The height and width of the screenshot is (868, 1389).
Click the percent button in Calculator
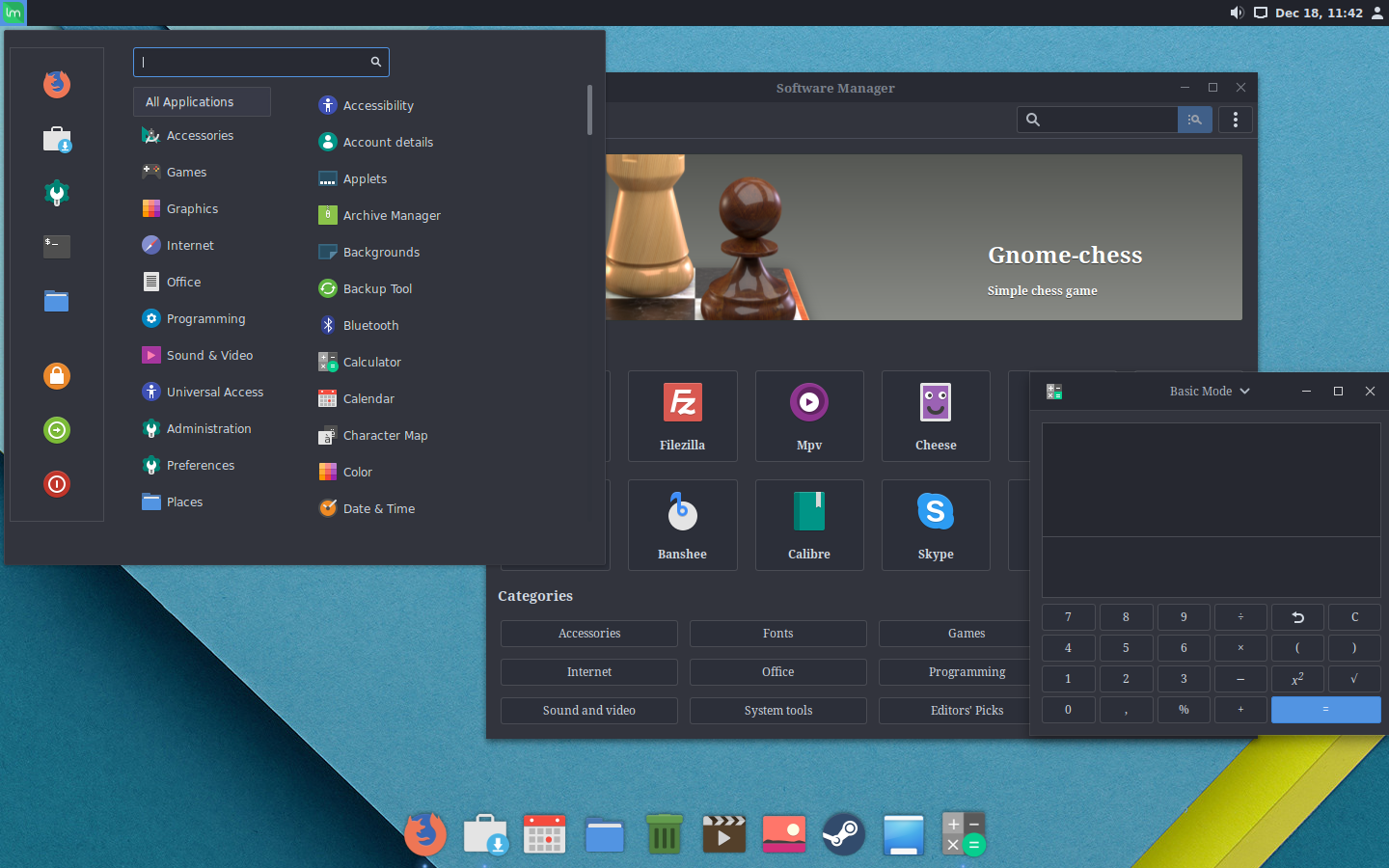[x=1184, y=710]
